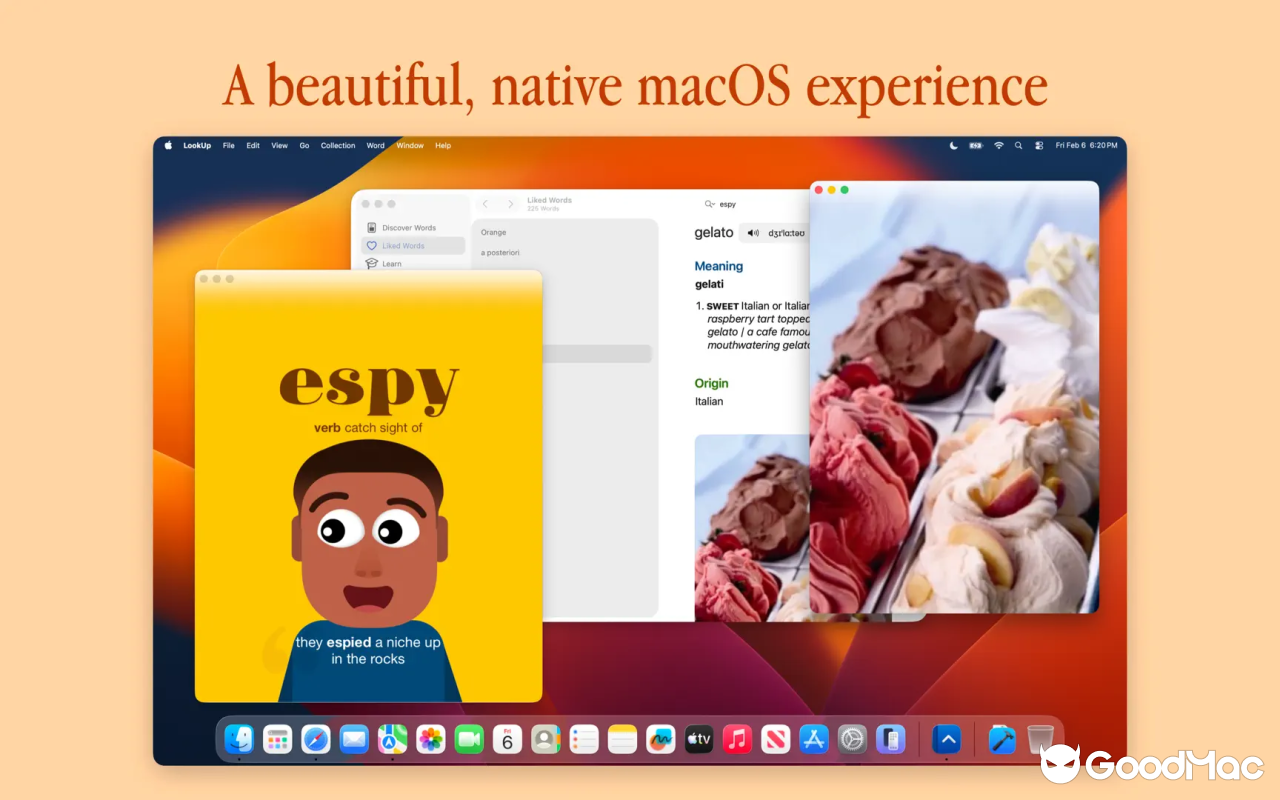Open the Window menu
1280x800 pixels.
tap(410, 146)
